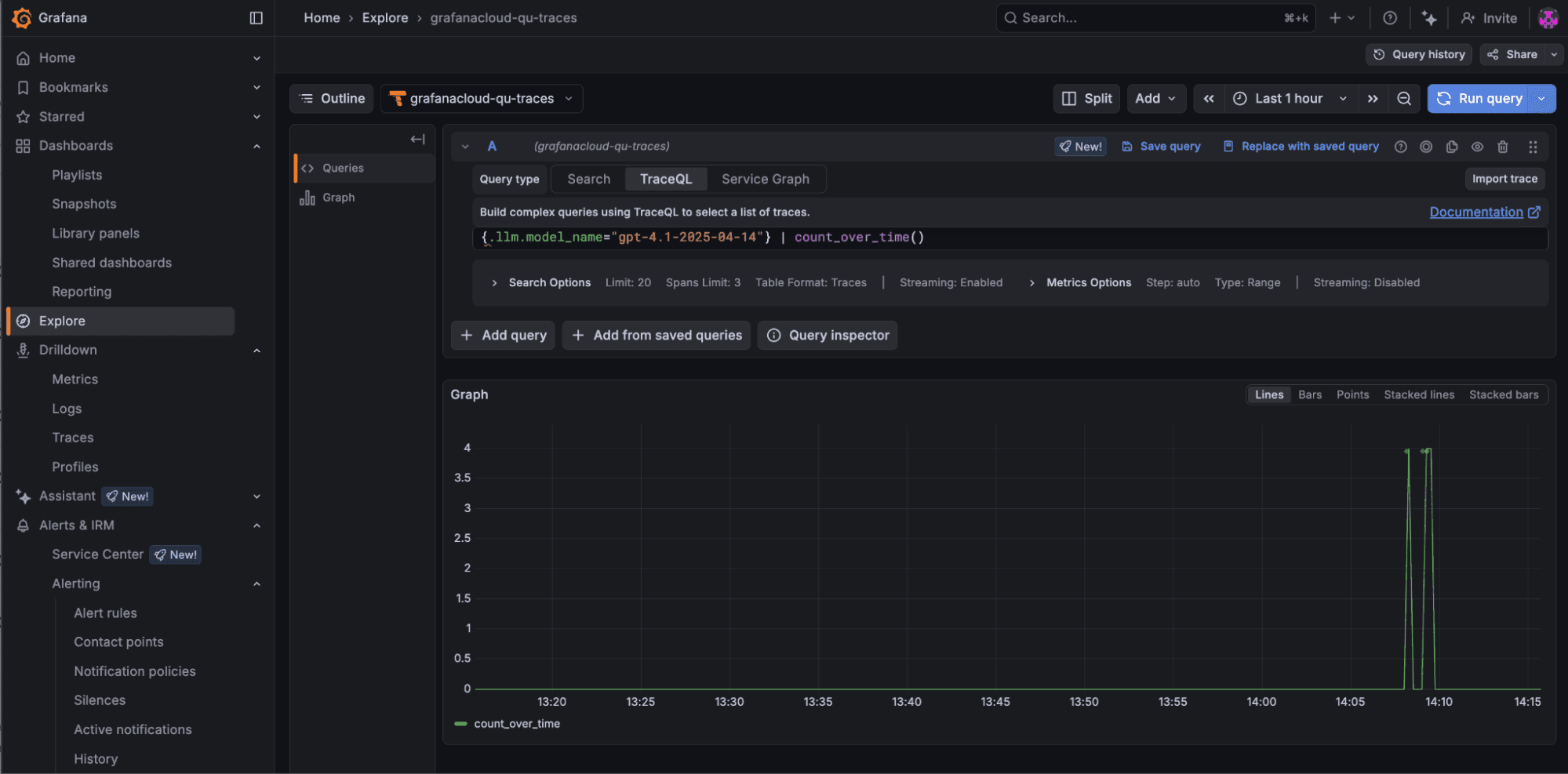Screen dimensions: 1568x774
Task: Select the Graph panel in the outline
Action: 338,197
